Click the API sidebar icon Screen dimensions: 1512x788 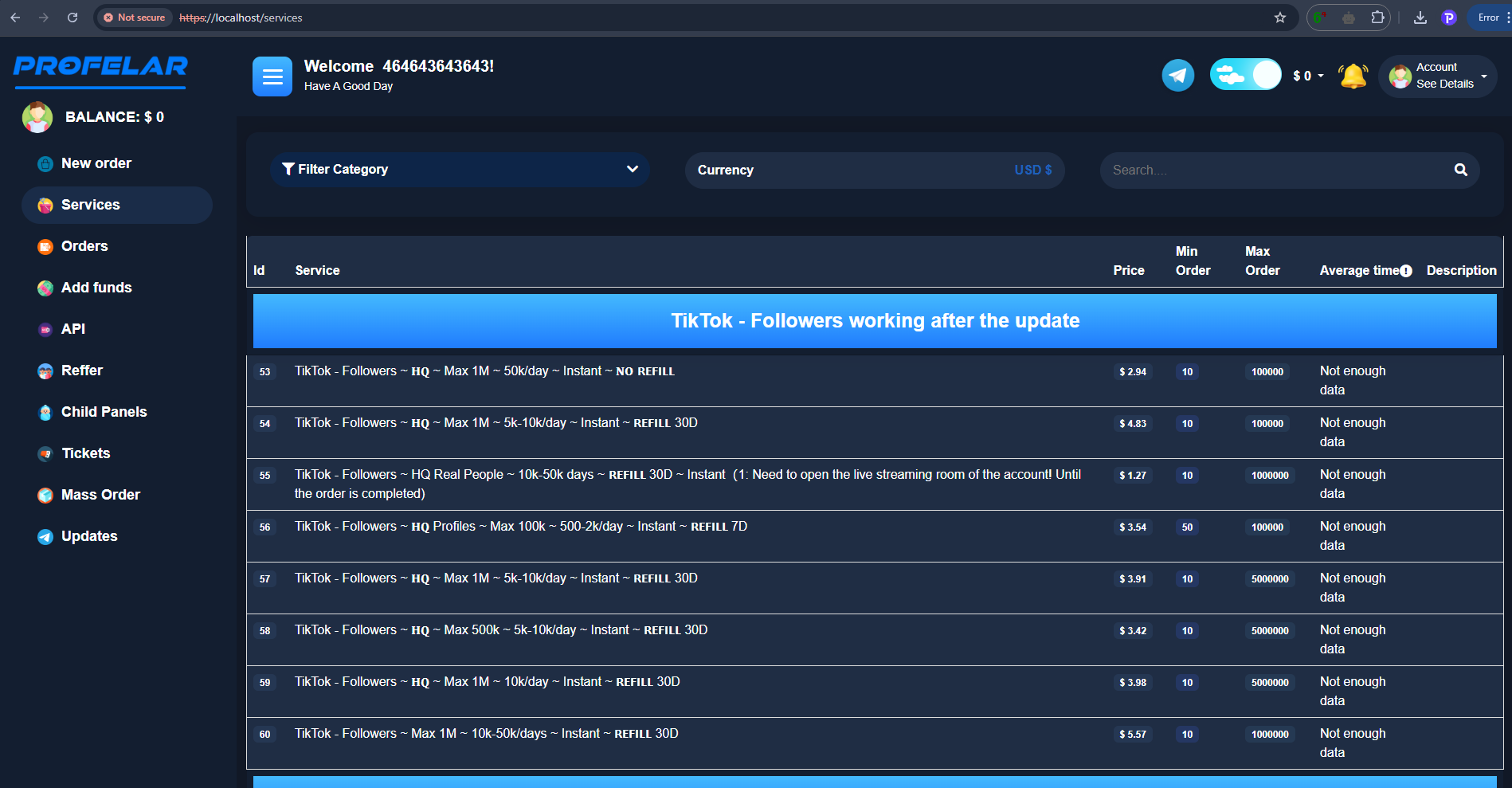[x=45, y=330]
